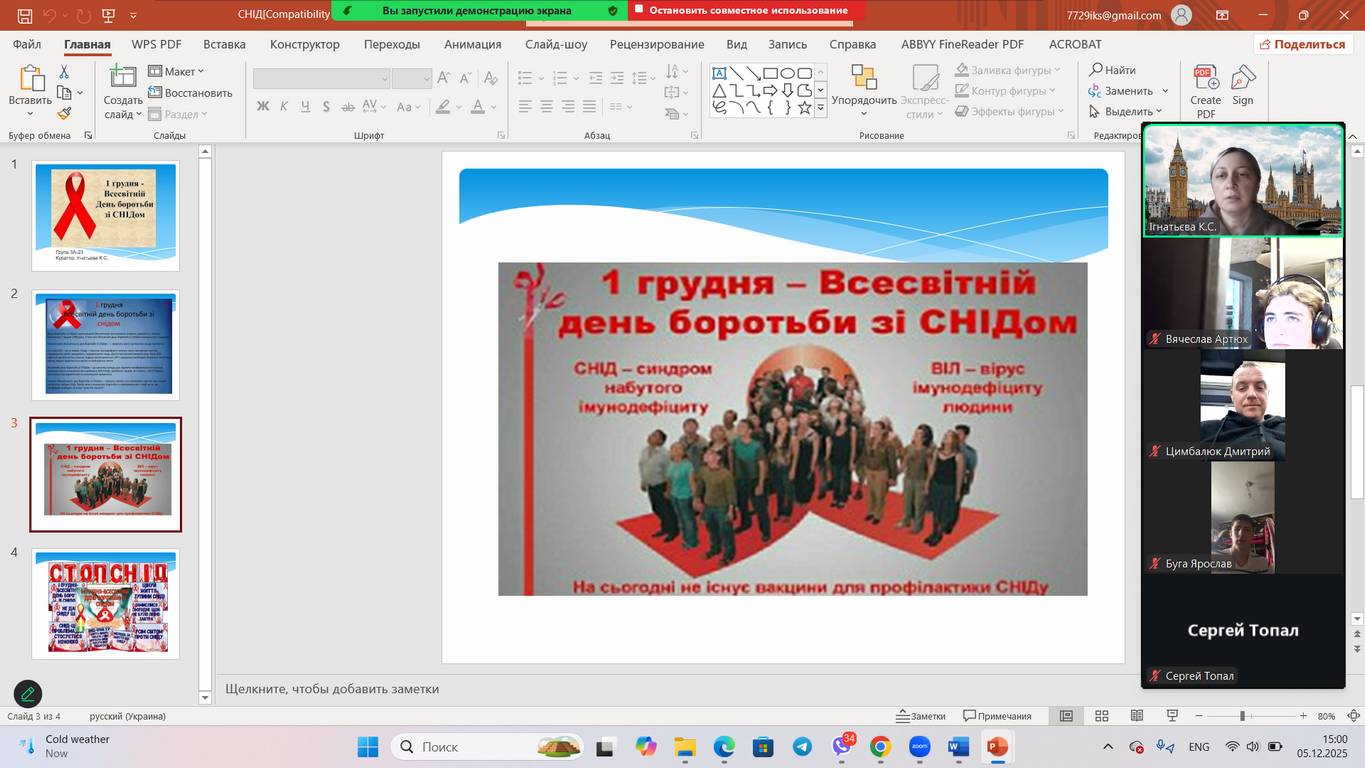Open Reading view from status bar

[1137, 716]
